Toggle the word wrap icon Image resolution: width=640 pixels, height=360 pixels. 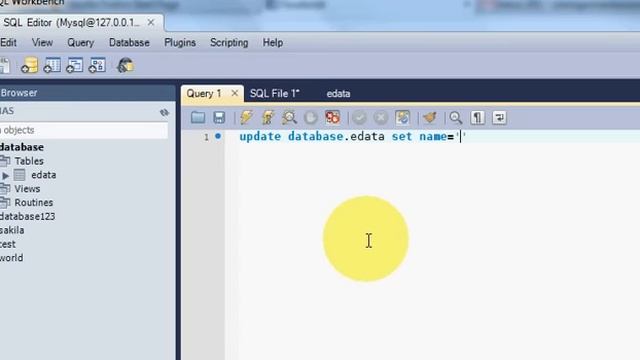[499, 118]
